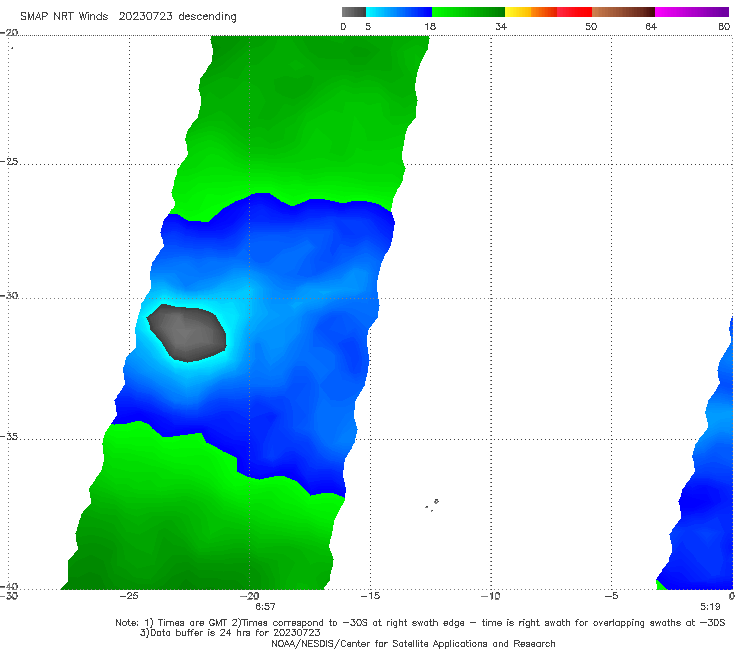The image size is (740, 650).
Task: Click the 'Data buffer is 24 hrs' note
Action: tap(230, 633)
